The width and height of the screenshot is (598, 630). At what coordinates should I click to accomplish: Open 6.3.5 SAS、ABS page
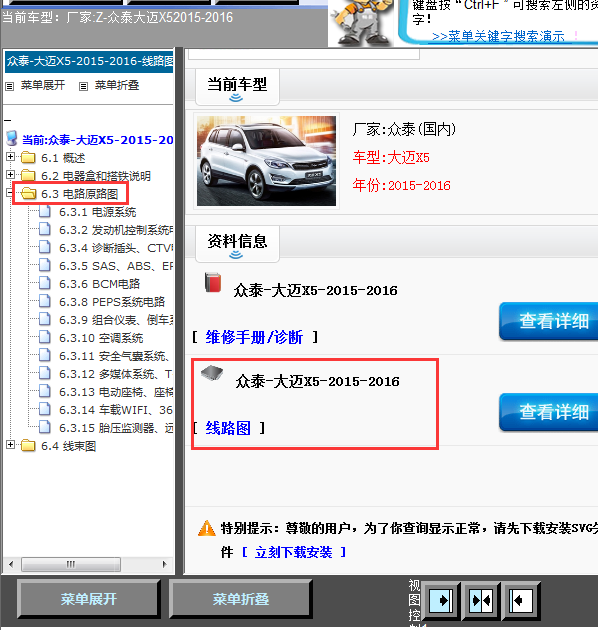[x=116, y=266]
